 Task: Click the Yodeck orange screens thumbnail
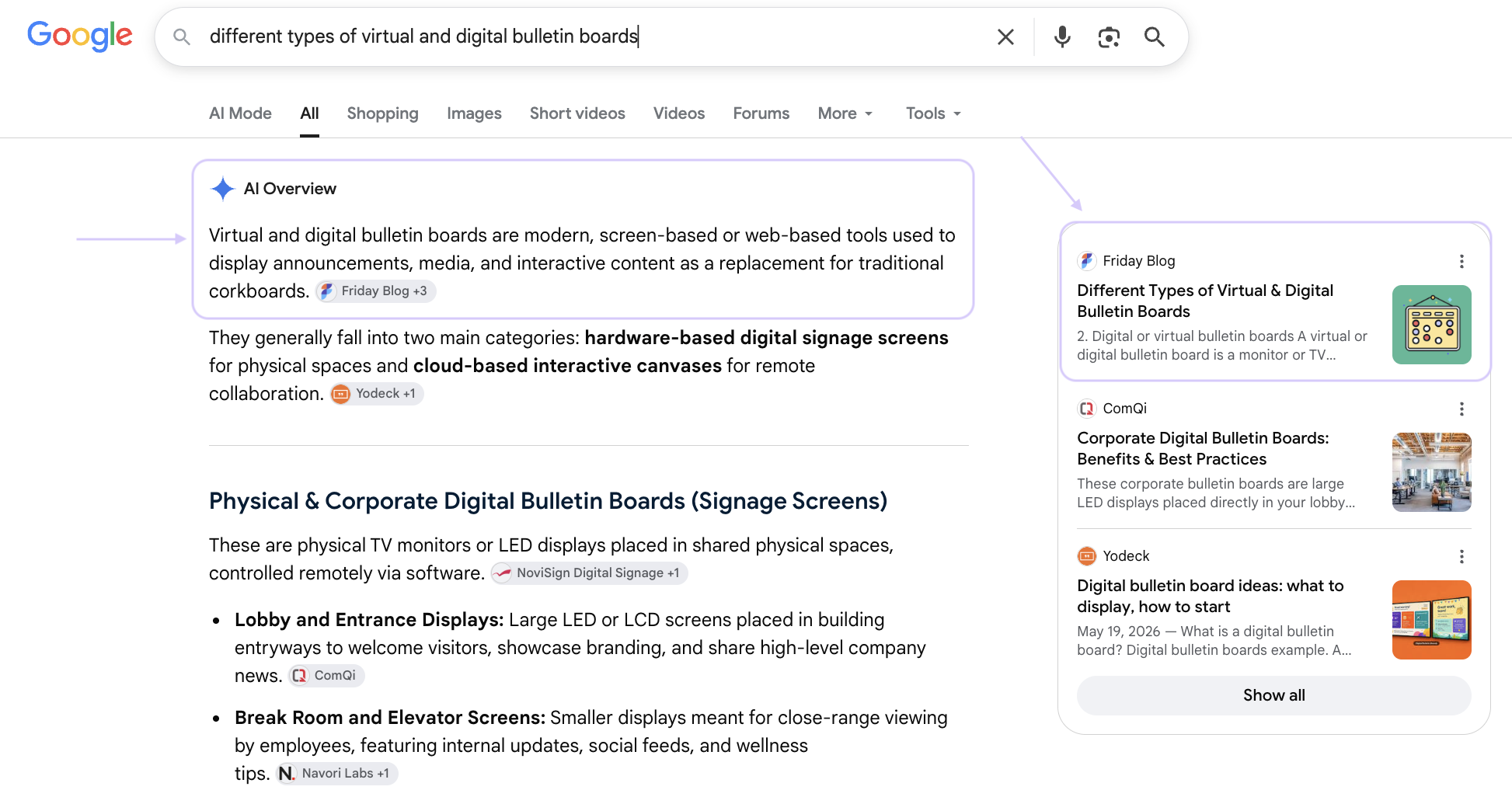(1431, 620)
